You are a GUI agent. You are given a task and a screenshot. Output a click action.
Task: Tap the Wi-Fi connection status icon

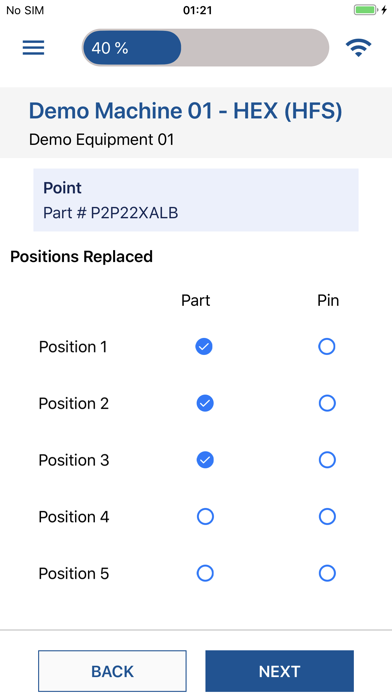pyautogui.click(x=358, y=47)
